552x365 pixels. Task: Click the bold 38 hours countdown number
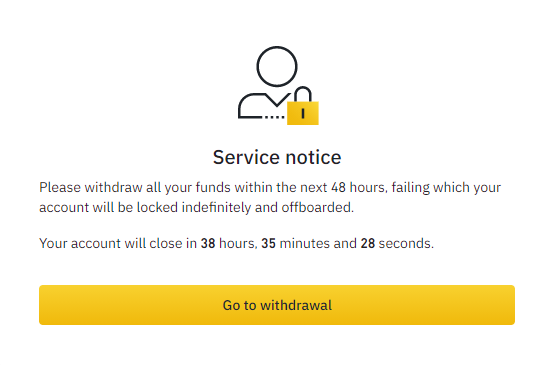[208, 243]
